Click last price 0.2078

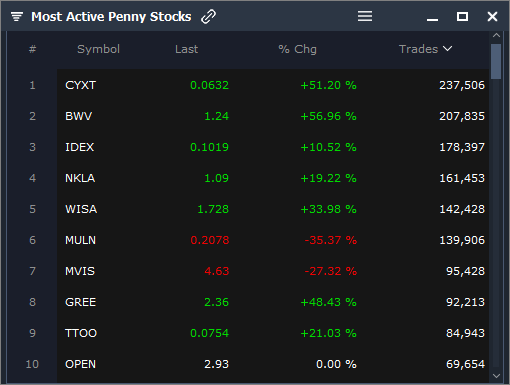point(210,240)
